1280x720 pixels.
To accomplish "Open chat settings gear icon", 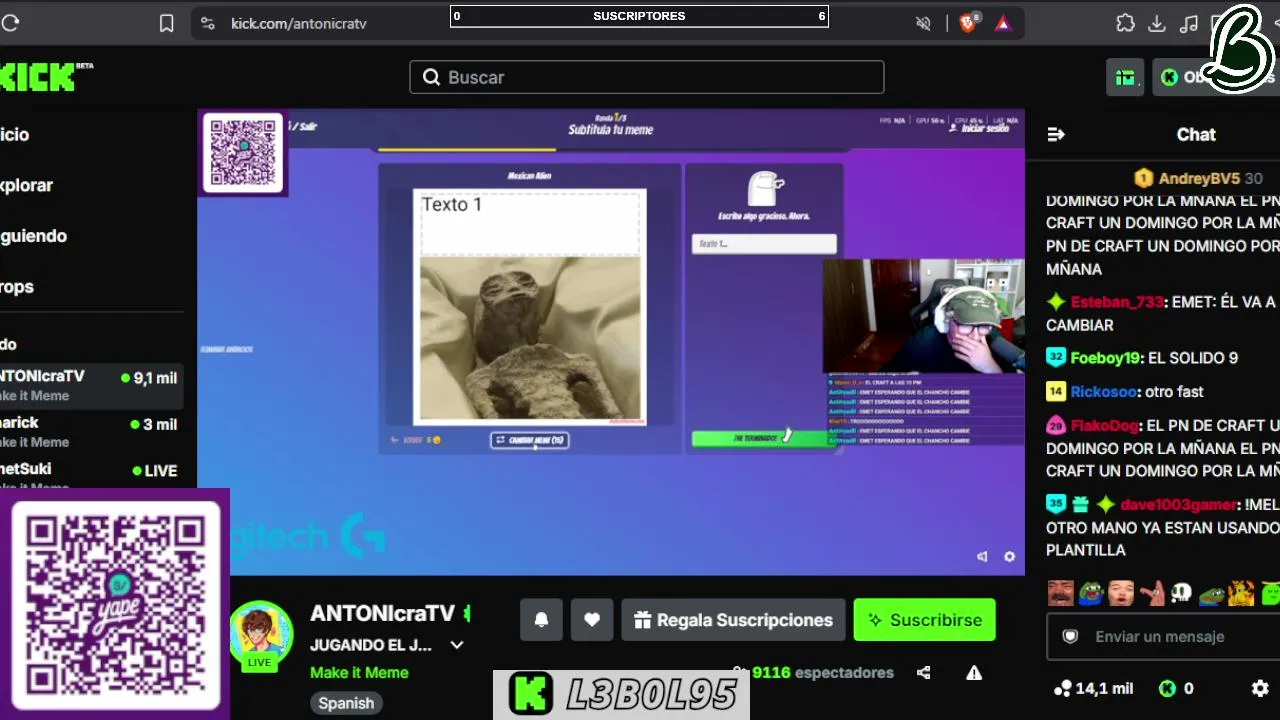I will pyautogui.click(x=1260, y=688).
